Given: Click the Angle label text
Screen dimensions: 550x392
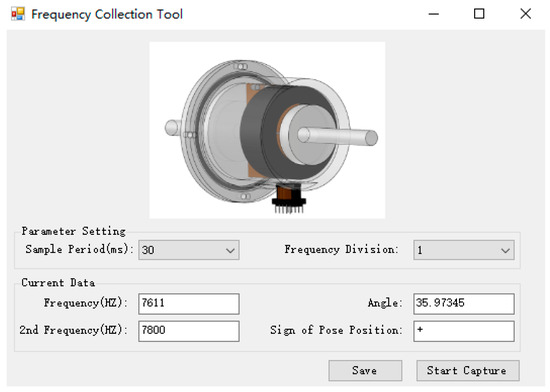Looking at the screenshot, I should [385, 303].
